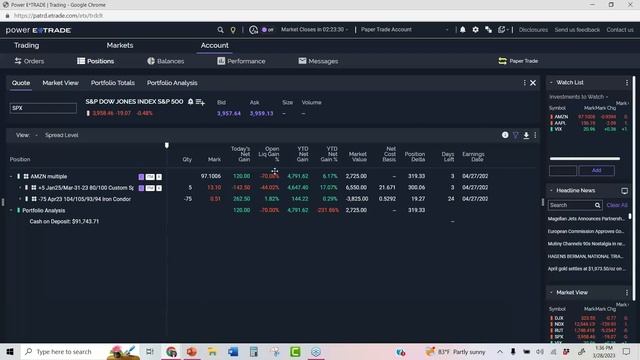The image size is (640, 360).
Task: Click the Contact us link
Action: [x=620, y=30]
